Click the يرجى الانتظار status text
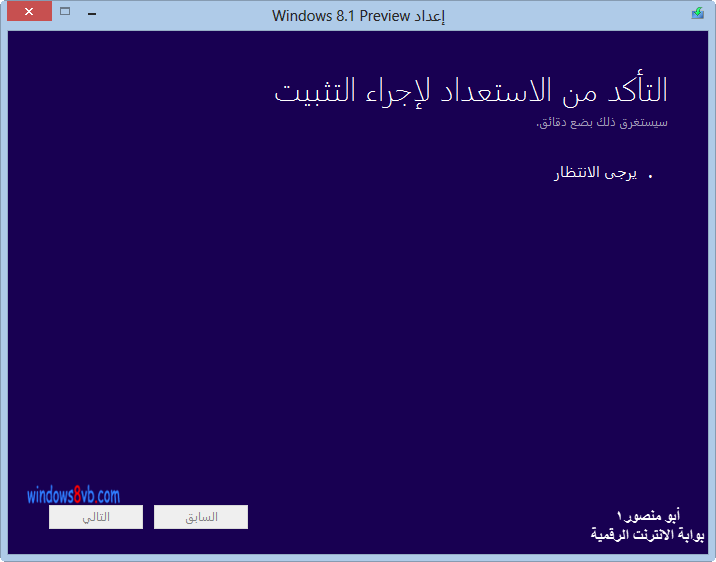 pos(595,173)
